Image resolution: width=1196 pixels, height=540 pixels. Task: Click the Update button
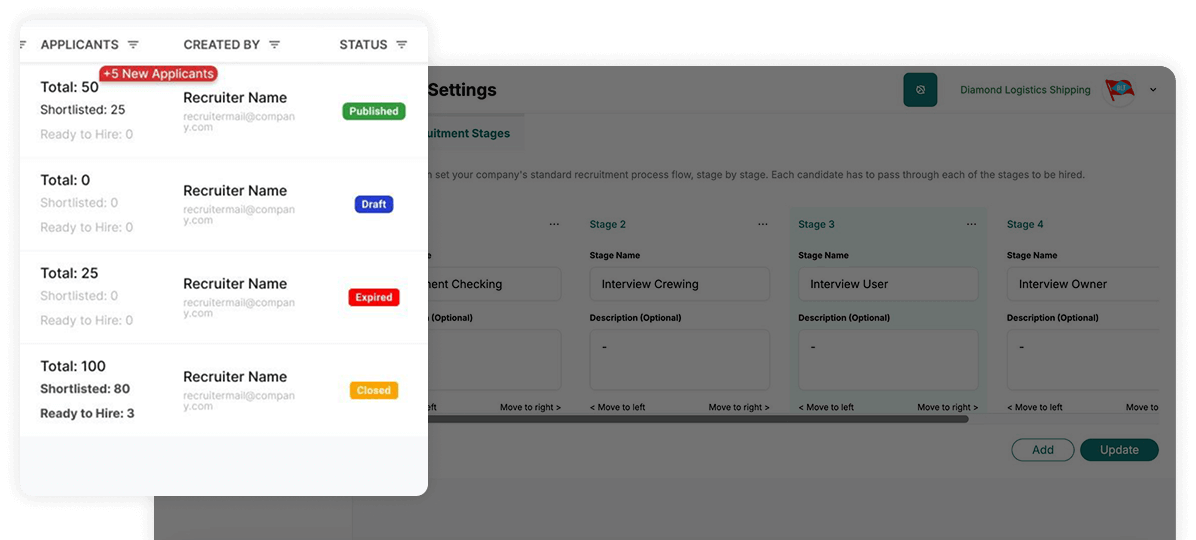point(1119,450)
